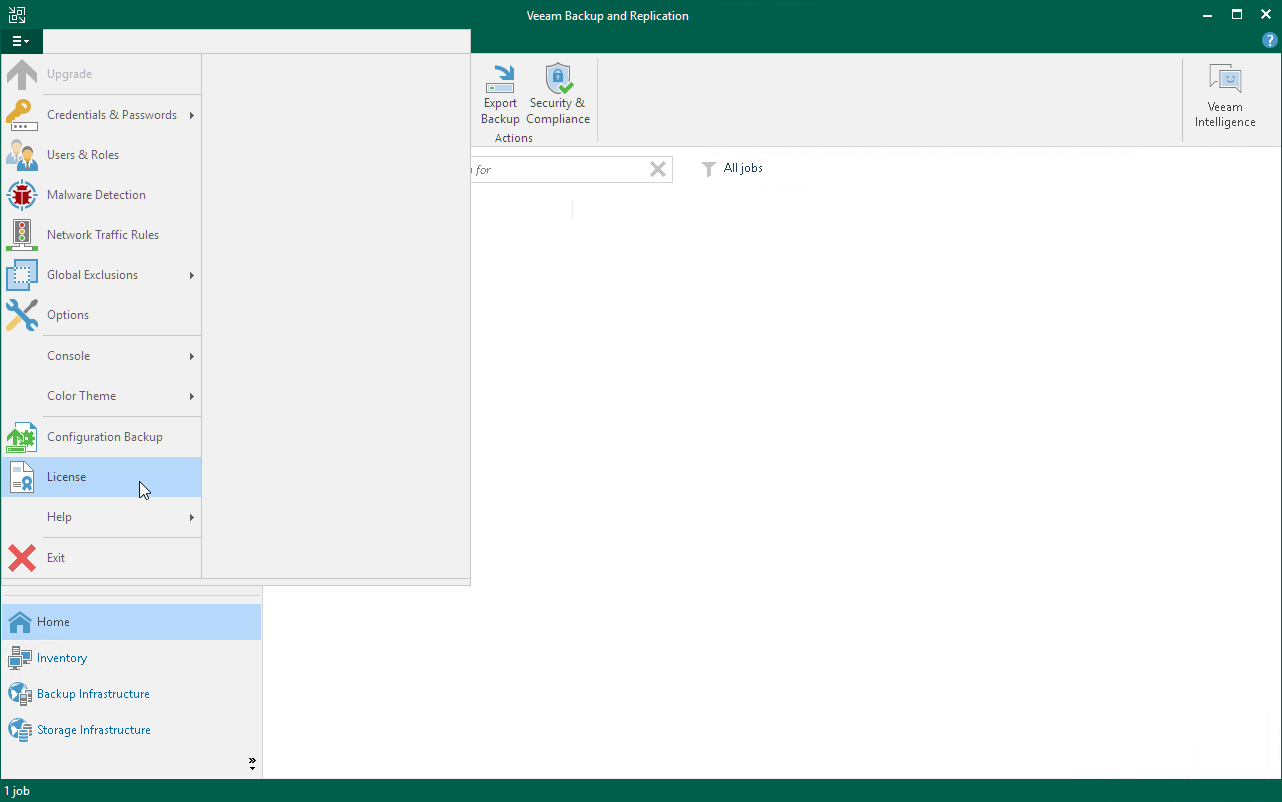Viewport: 1282px width, 802px height.
Task: Open Veeam Intelligence assistant
Action: click(x=1225, y=96)
